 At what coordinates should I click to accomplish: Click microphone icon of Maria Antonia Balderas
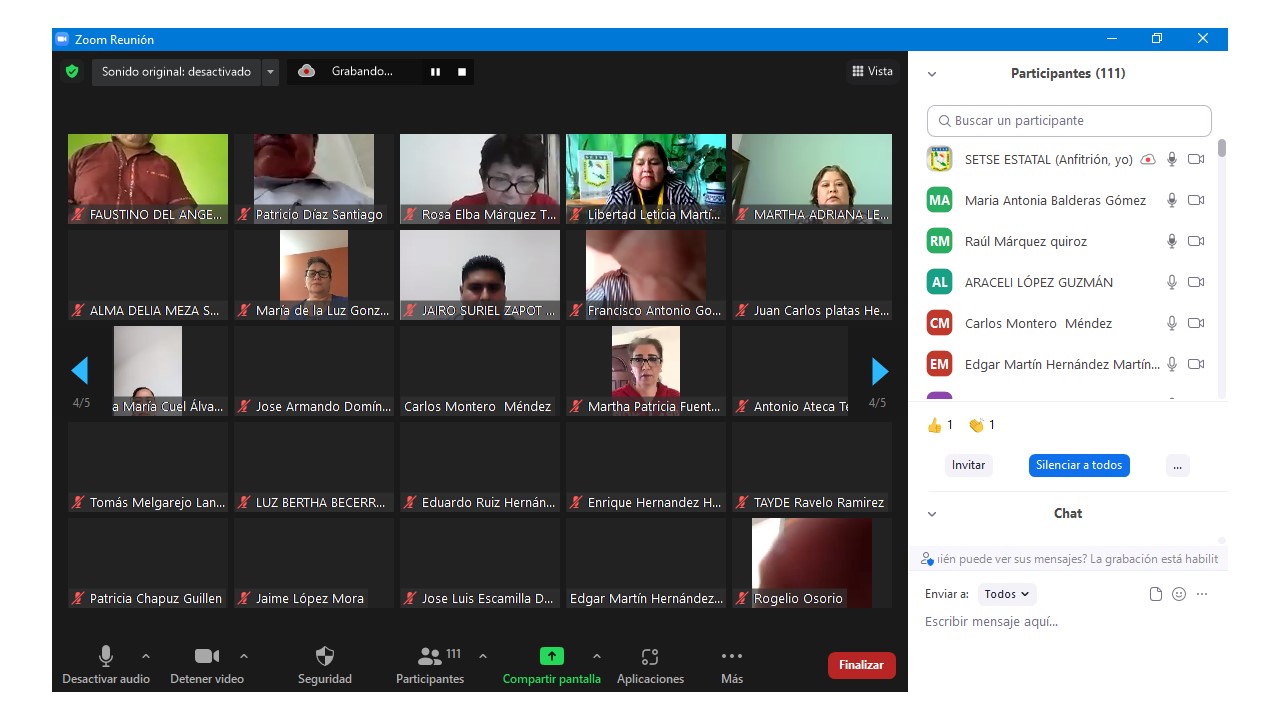pos(1172,200)
